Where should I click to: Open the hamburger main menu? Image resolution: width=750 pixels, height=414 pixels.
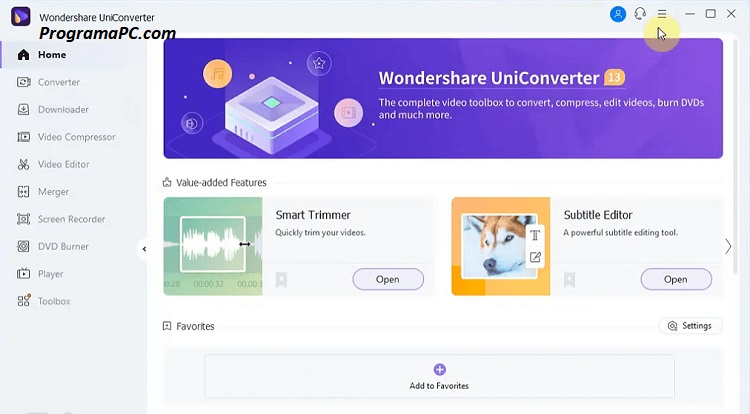pos(662,14)
